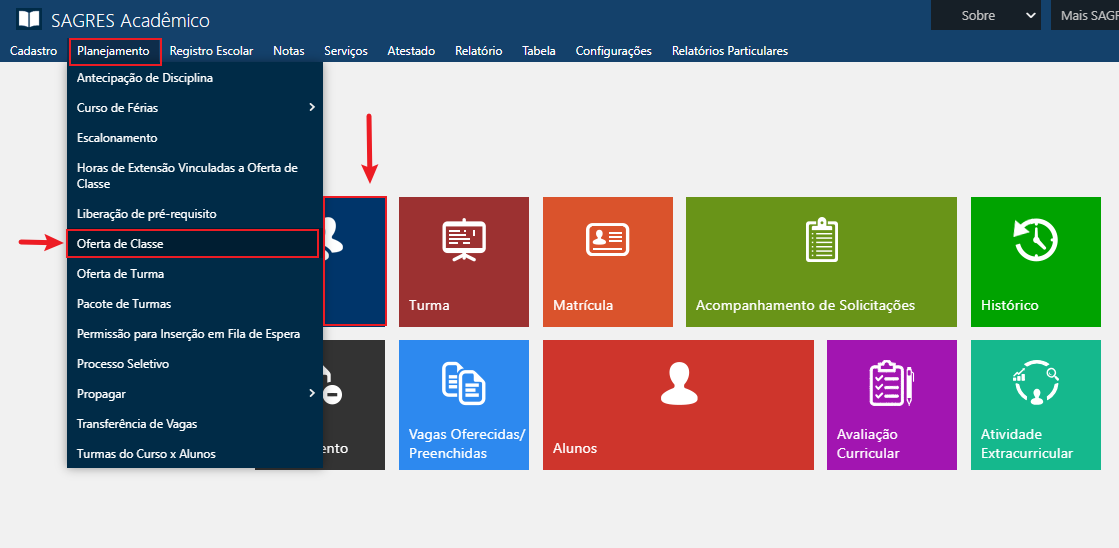This screenshot has height=548, width=1119.
Task: Expand the Propagar submenu arrow
Action: [x=311, y=394]
